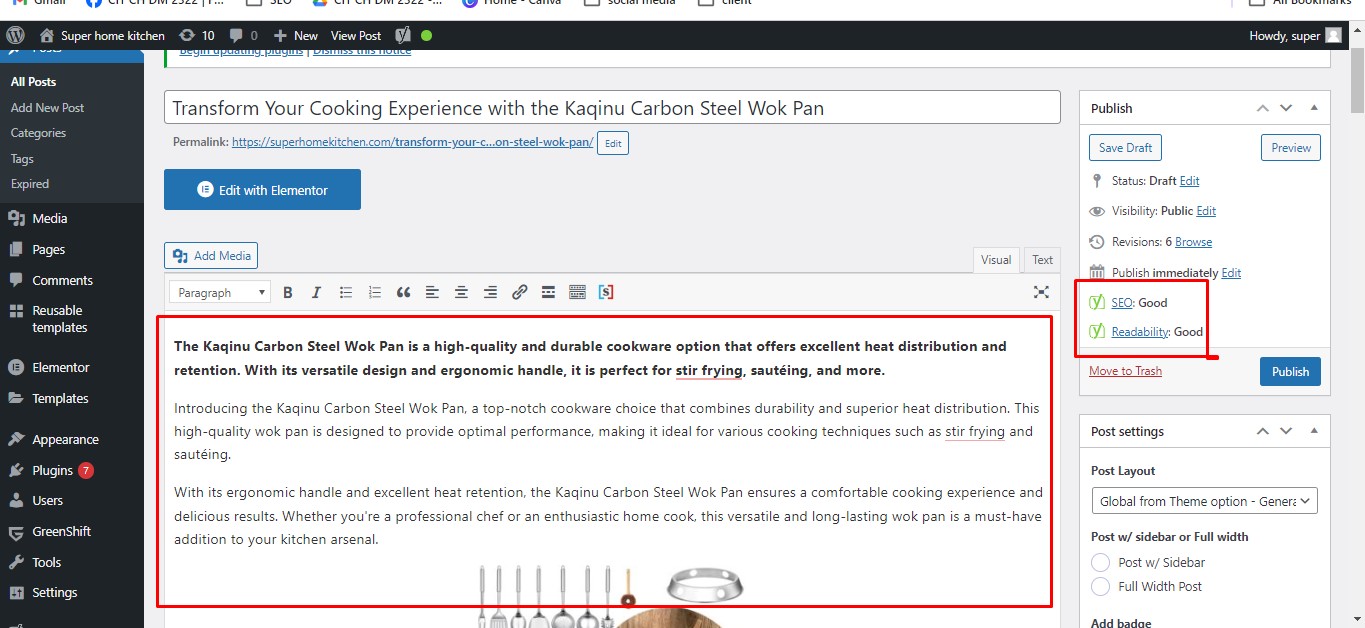This screenshot has height=628, width=1365.
Task: Open the Post Layout theme dropdown
Action: coord(1203,500)
